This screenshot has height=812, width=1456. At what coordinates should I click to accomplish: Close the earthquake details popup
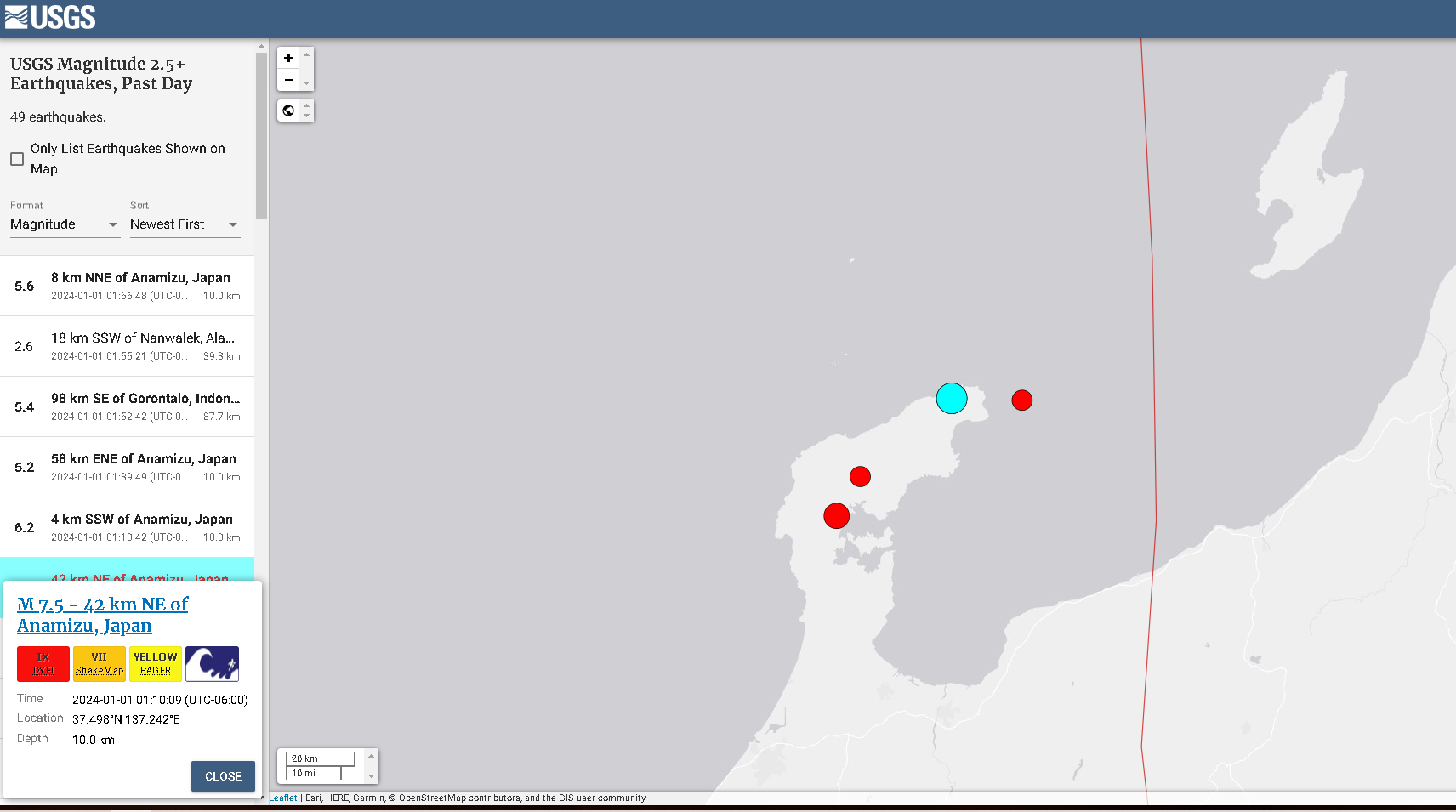(223, 776)
